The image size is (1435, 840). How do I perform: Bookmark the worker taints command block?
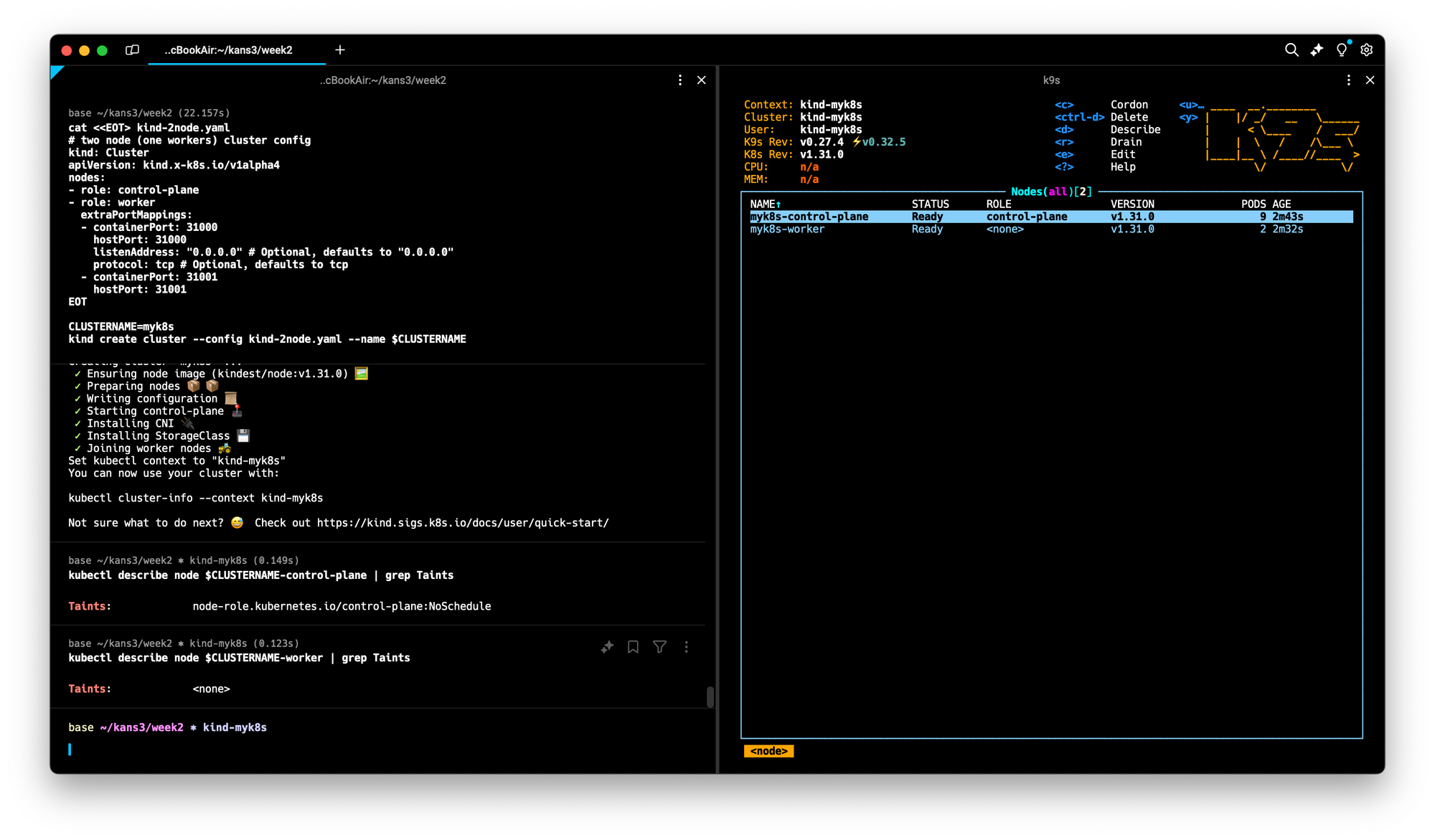(x=633, y=647)
